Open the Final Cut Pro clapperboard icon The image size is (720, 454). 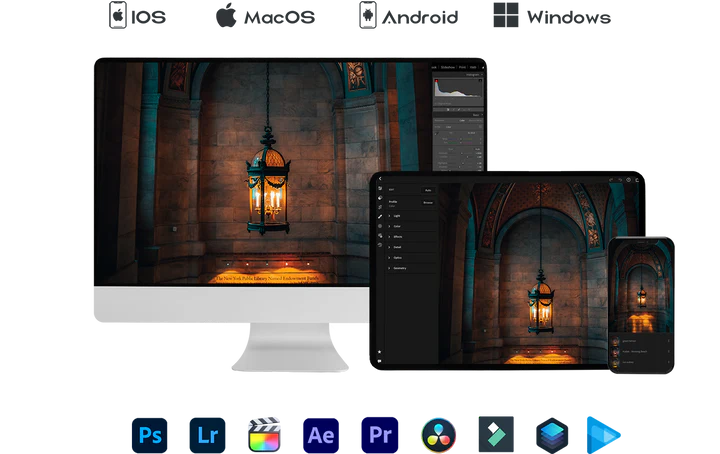pyautogui.click(x=264, y=434)
